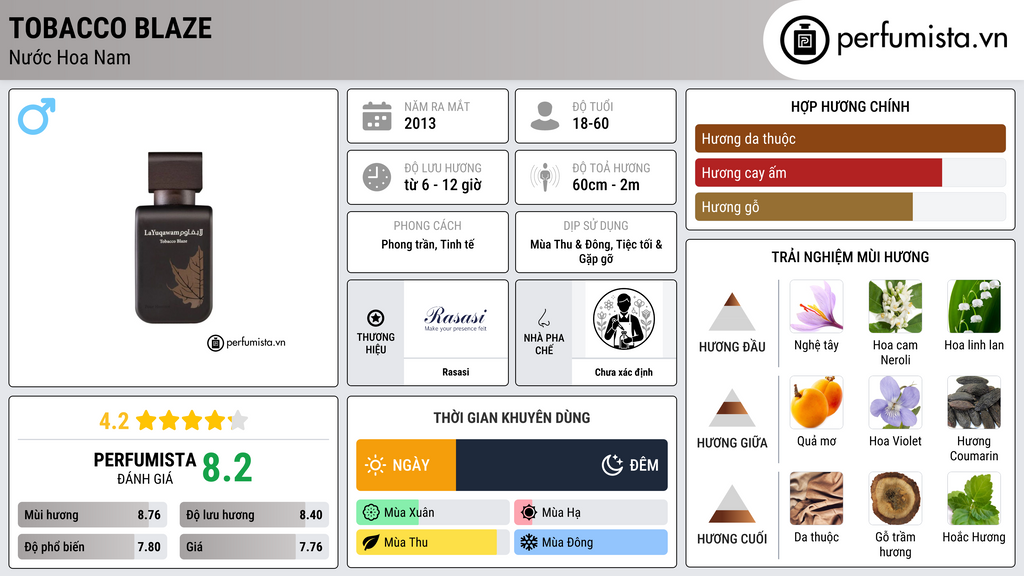Click the Hương giữa pyramid icon
Viewport: 1024px width, 576px height.
(x=732, y=408)
